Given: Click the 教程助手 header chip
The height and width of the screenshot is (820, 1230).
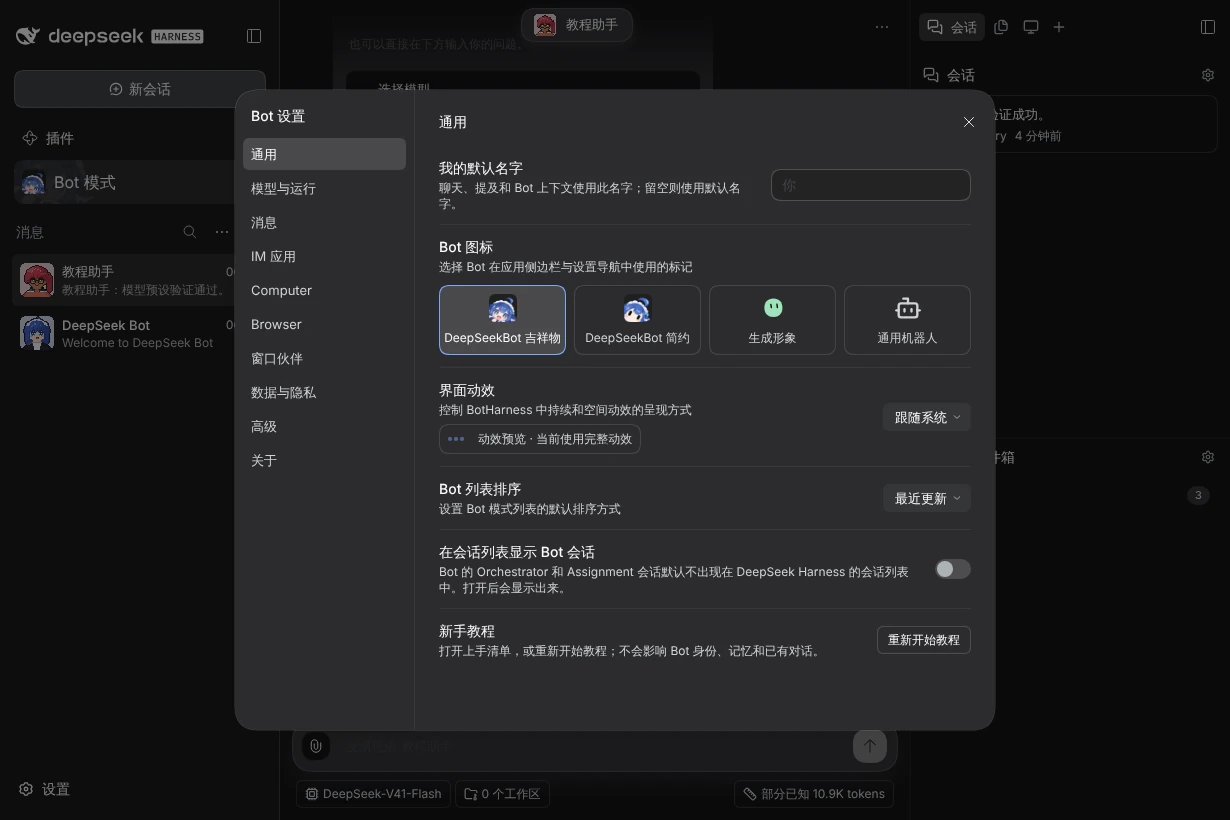Looking at the screenshot, I should click(576, 25).
